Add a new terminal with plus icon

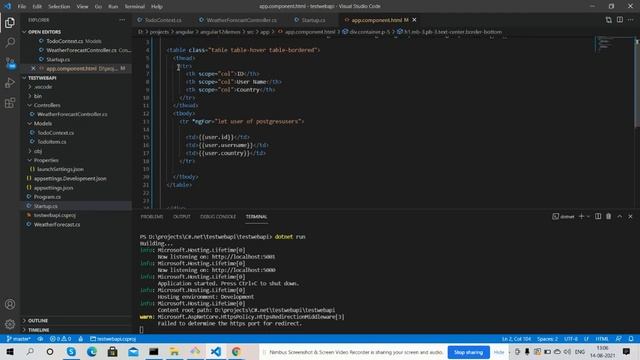point(581,216)
